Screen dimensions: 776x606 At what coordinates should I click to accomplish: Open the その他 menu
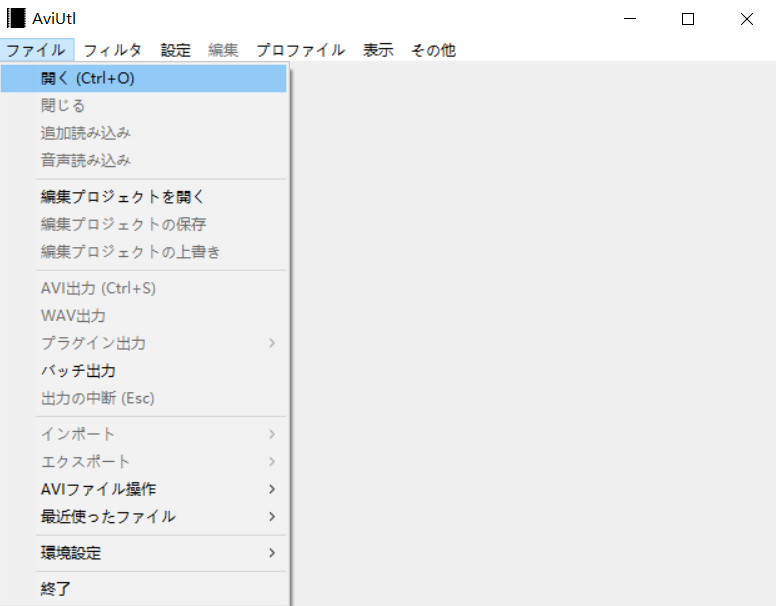coord(433,50)
